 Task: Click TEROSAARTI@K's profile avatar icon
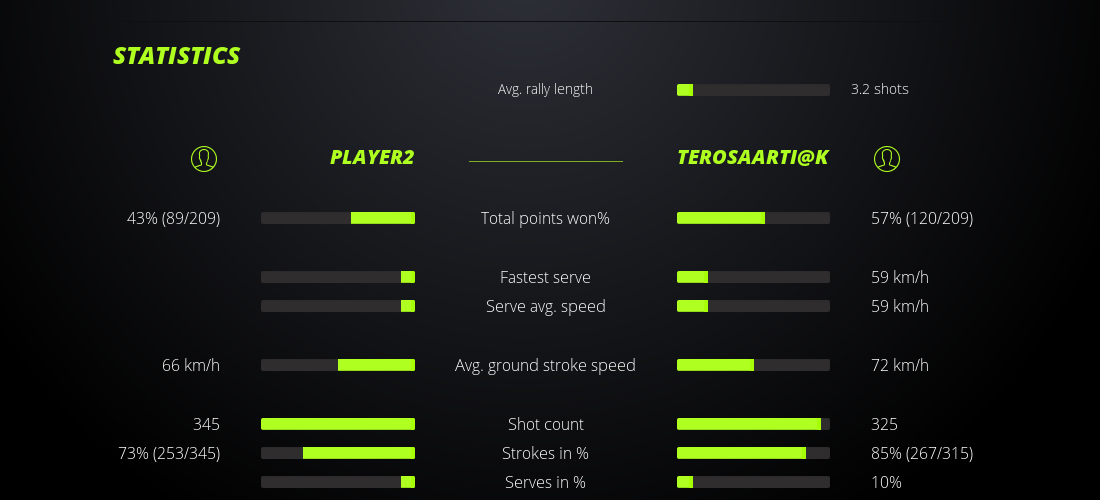click(886, 158)
